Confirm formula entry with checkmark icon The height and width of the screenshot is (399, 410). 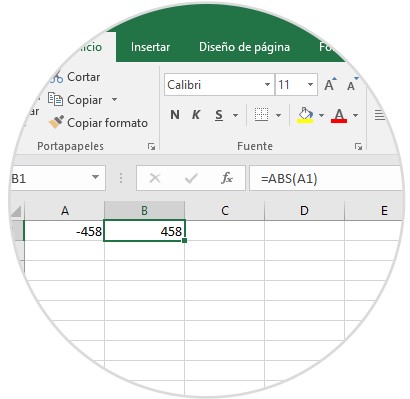click(x=191, y=178)
